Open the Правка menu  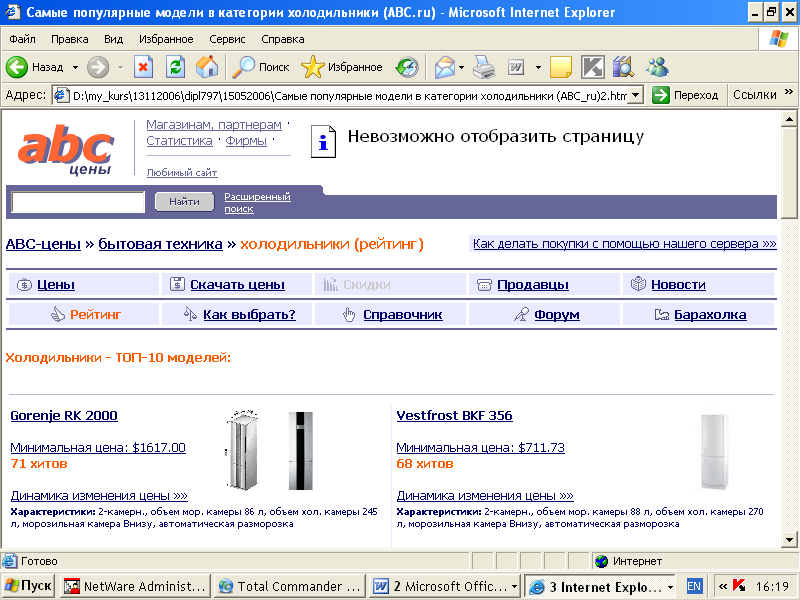click(70, 39)
